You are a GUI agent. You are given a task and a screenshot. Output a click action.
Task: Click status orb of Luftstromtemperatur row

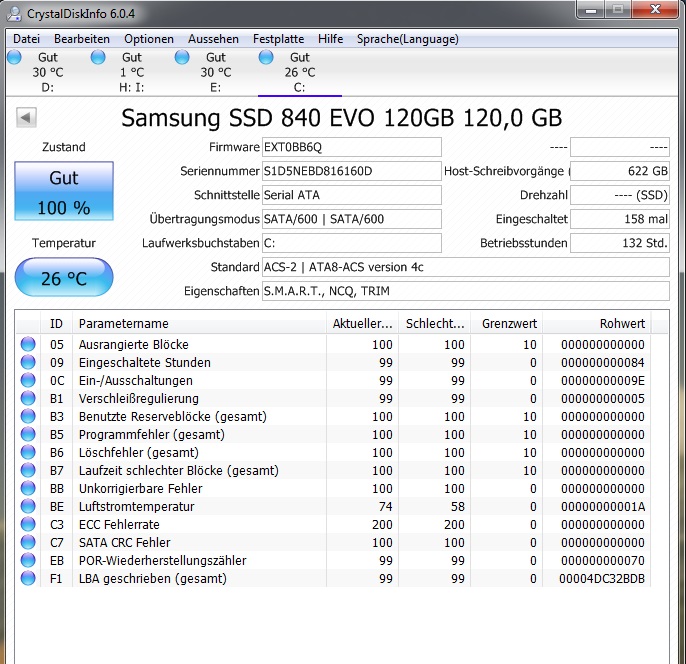pos(28,506)
